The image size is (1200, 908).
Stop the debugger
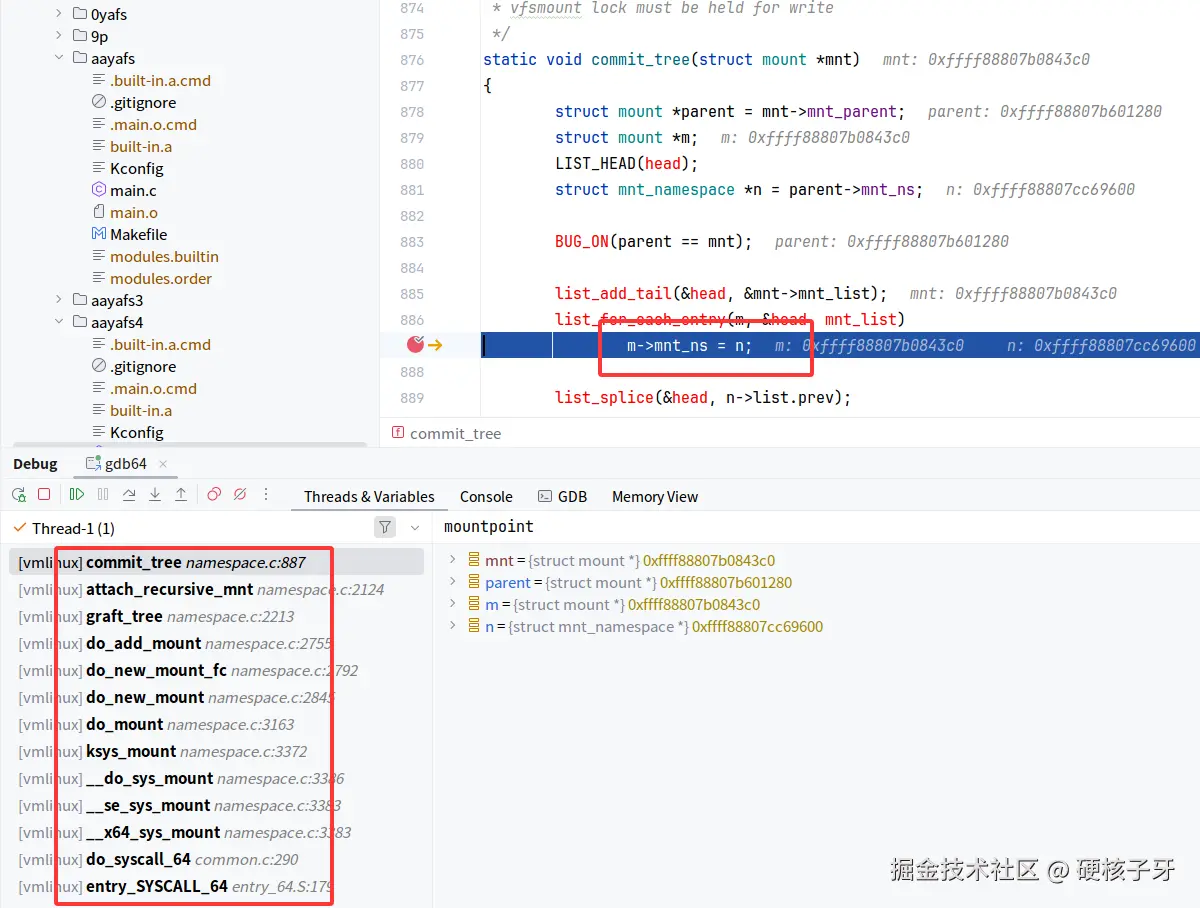pos(44,494)
